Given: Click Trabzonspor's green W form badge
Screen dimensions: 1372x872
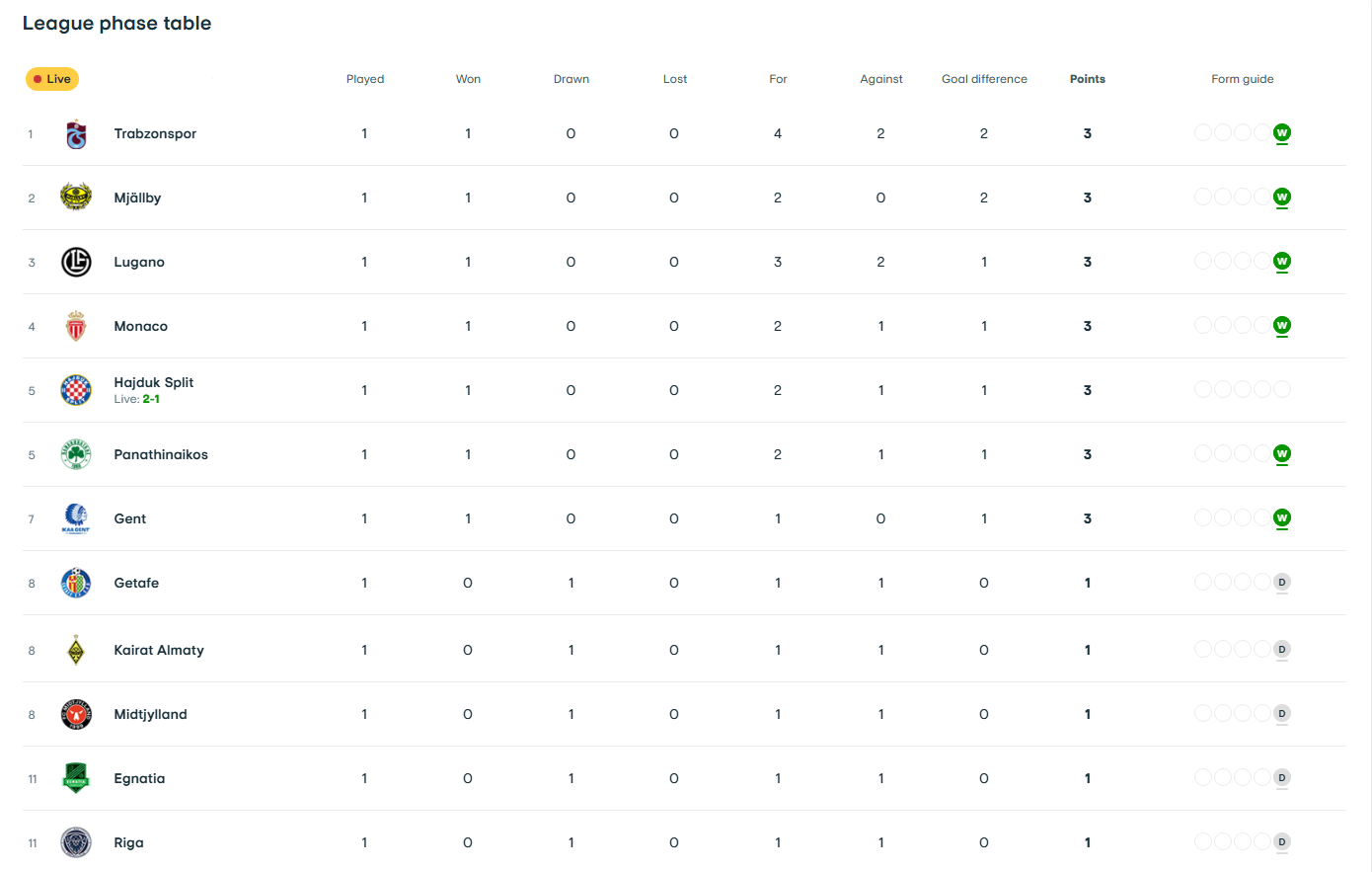Looking at the screenshot, I should [x=1282, y=133].
